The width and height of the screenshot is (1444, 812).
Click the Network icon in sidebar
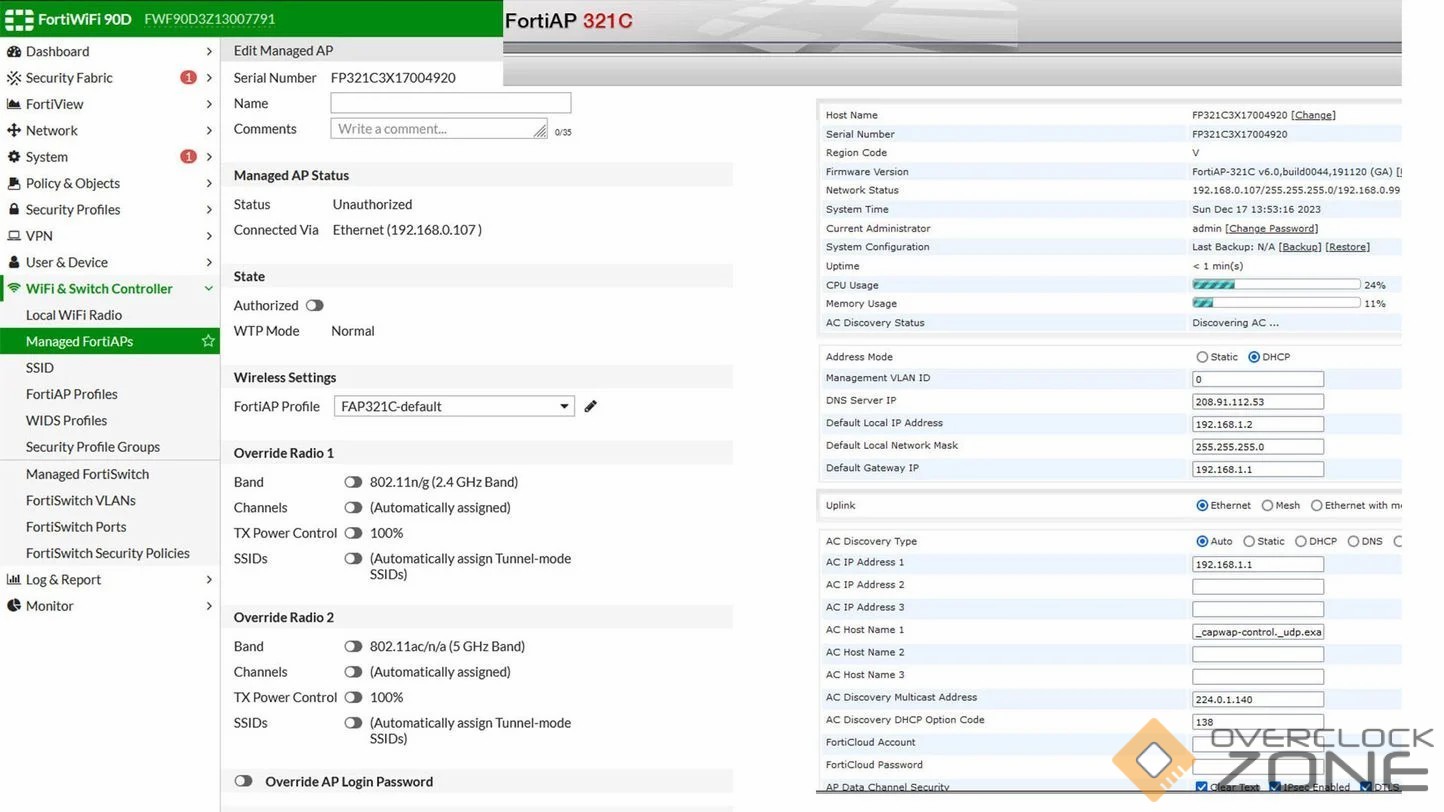(x=14, y=130)
